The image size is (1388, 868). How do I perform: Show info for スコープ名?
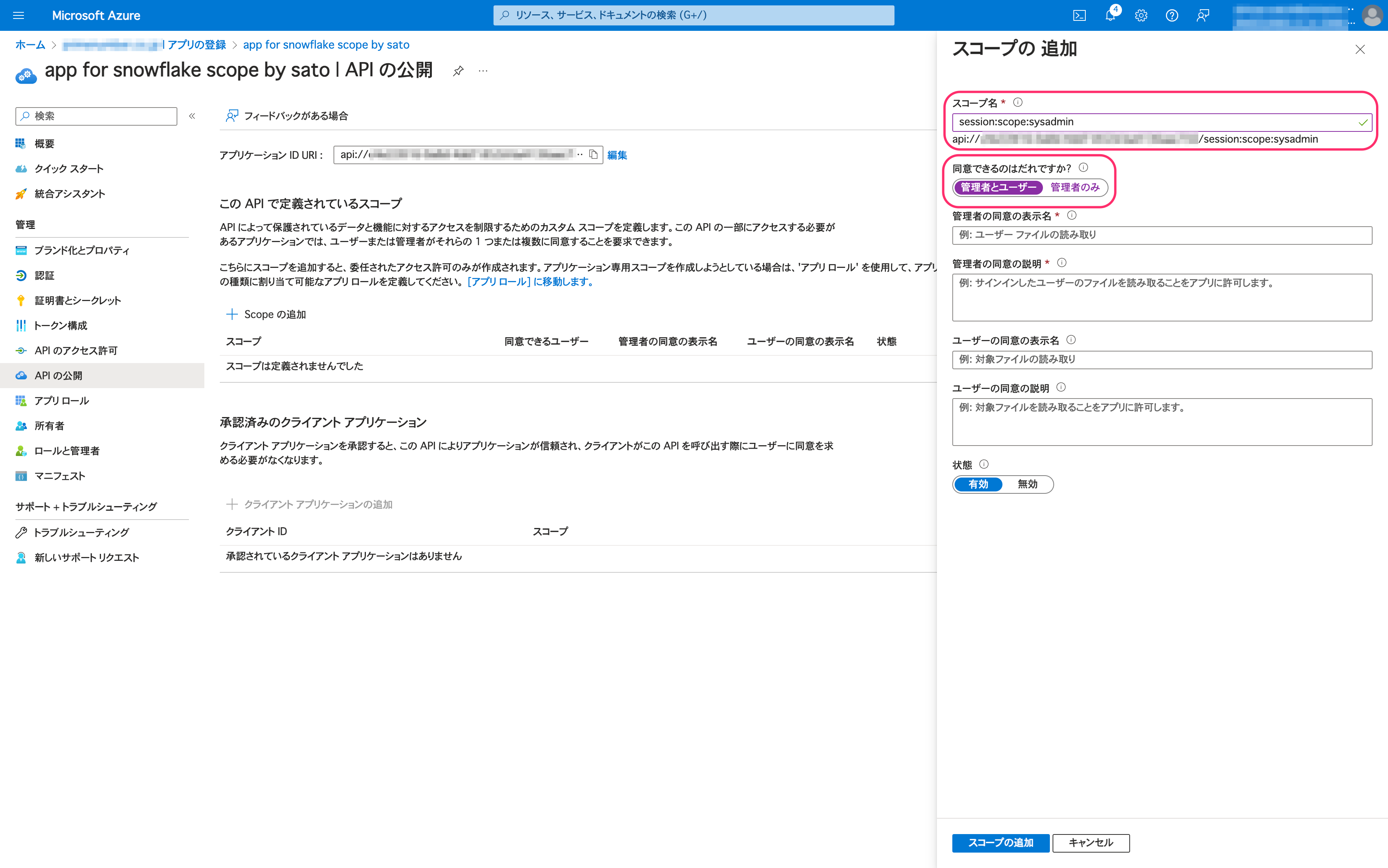coord(1017,102)
